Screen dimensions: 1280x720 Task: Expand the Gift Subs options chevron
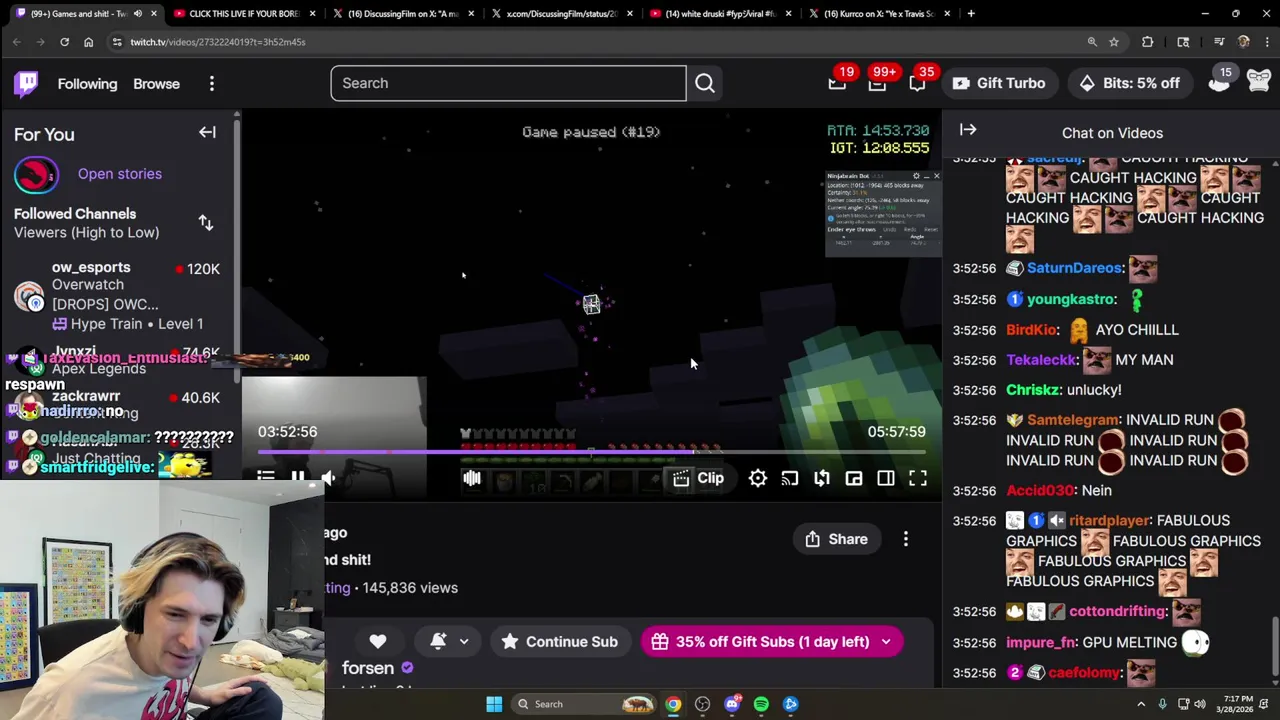tap(886, 642)
